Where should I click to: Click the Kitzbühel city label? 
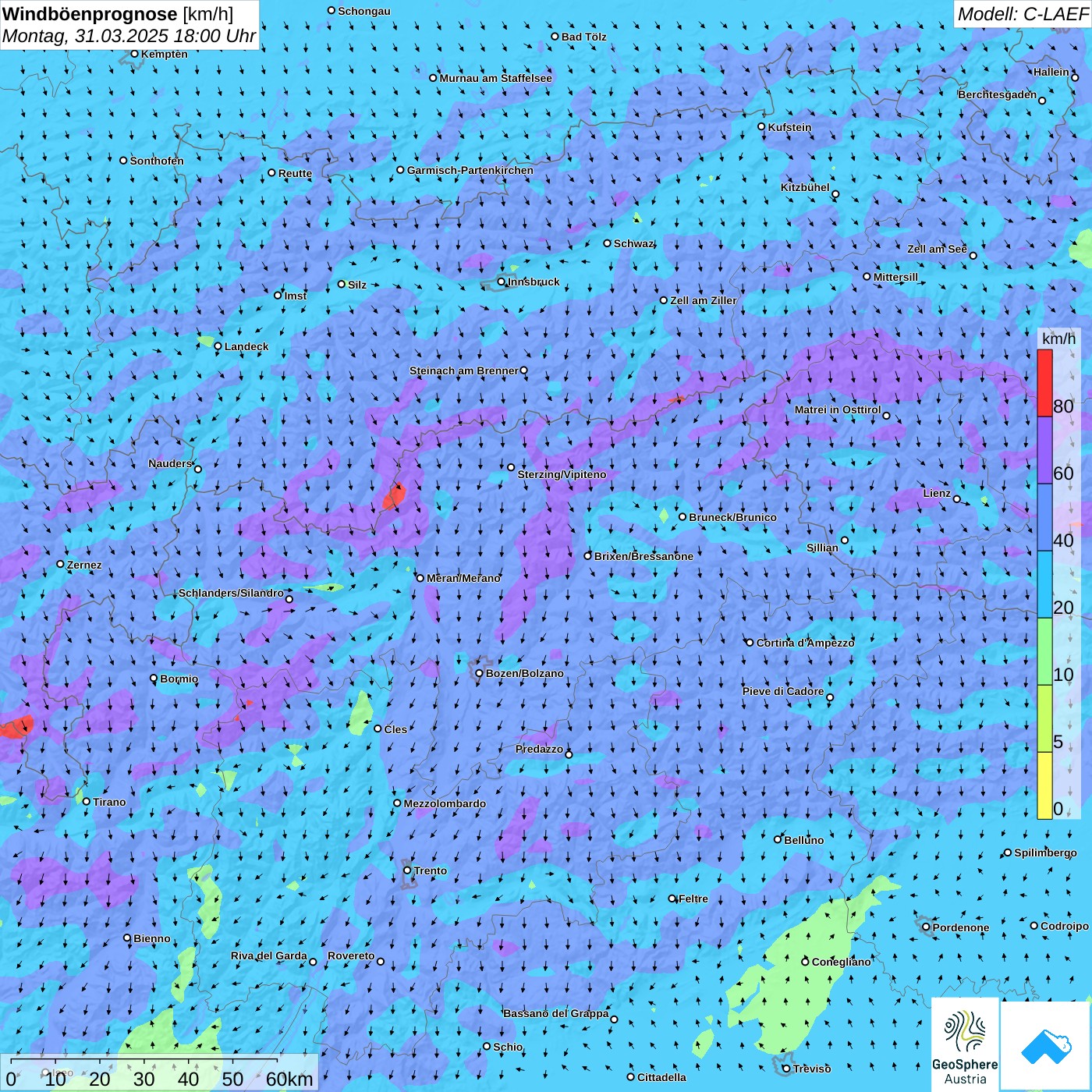click(x=805, y=187)
